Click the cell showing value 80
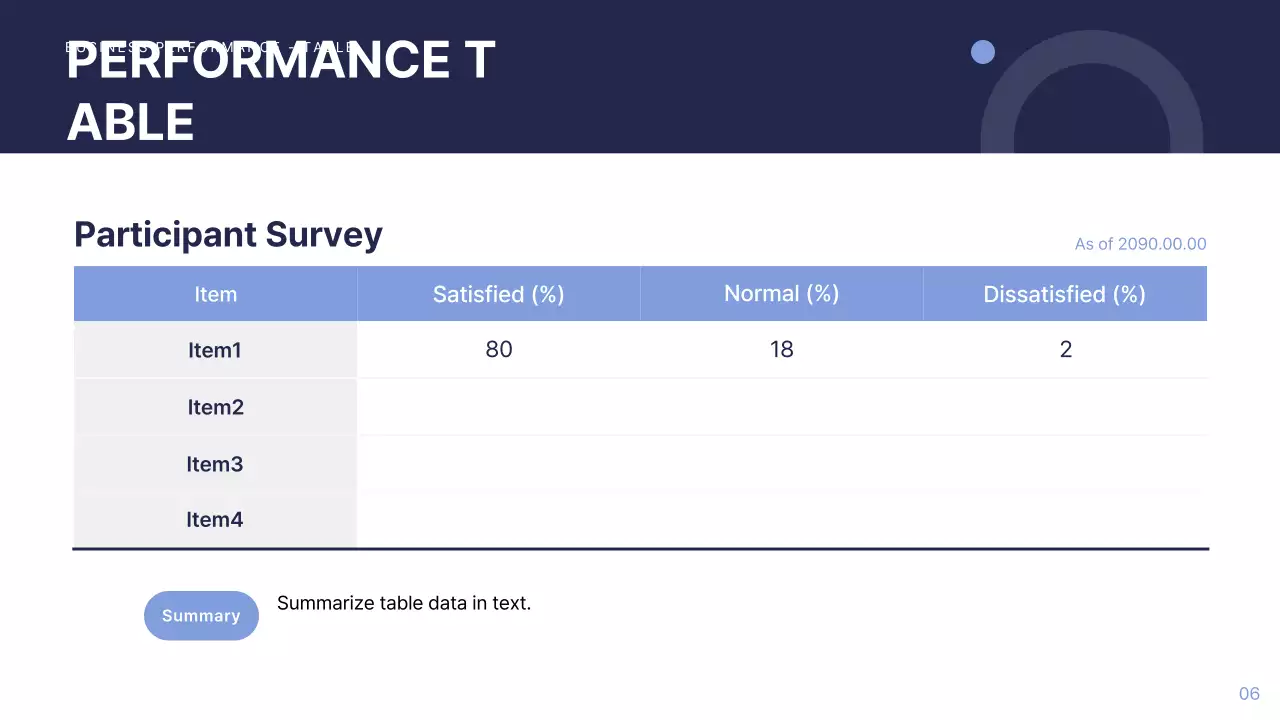Image resolution: width=1280 pixels, height=720 pixels. tap(498, 349)
